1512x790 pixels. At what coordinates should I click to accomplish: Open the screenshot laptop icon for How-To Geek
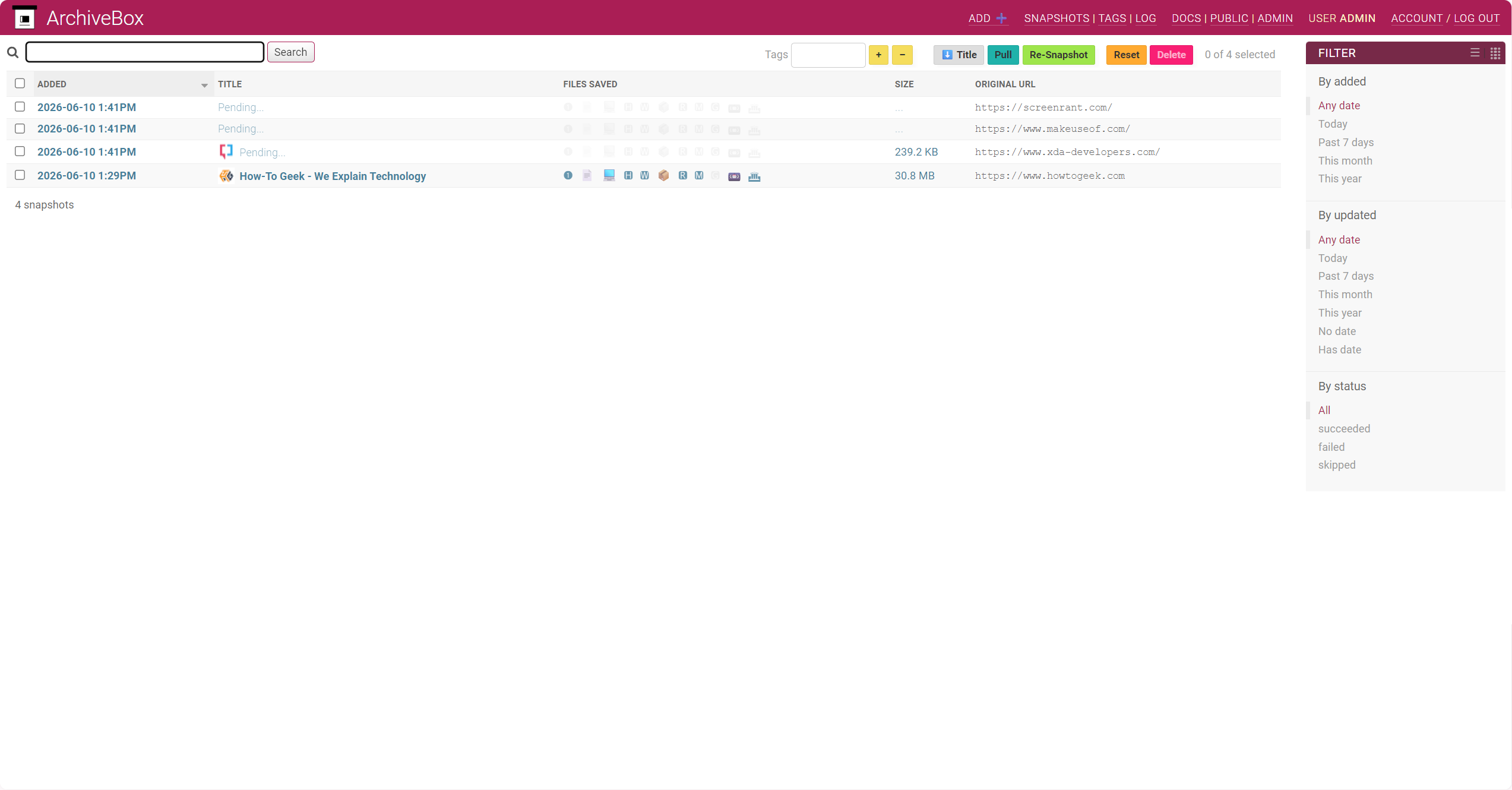(x=609, y=175)
